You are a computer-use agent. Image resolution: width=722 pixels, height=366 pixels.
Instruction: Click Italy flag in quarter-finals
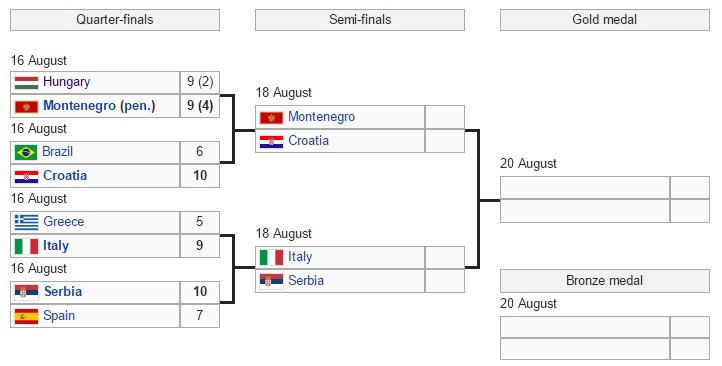[26, 246]
